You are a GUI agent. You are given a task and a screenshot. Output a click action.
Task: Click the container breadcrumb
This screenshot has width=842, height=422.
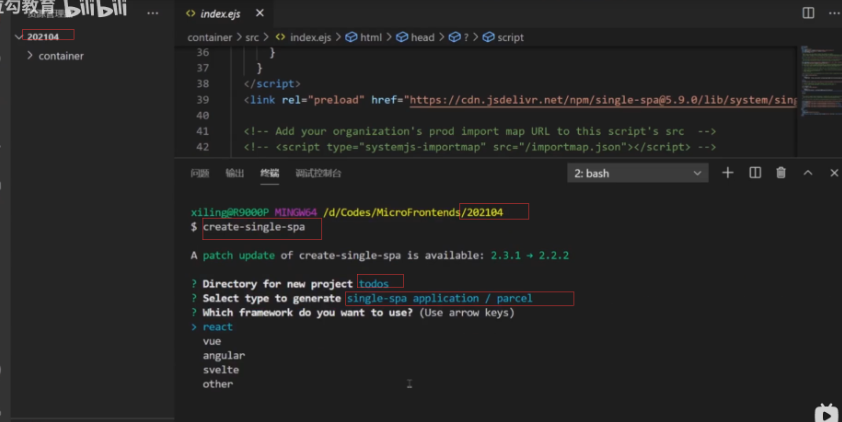click(x=209, y=37)
